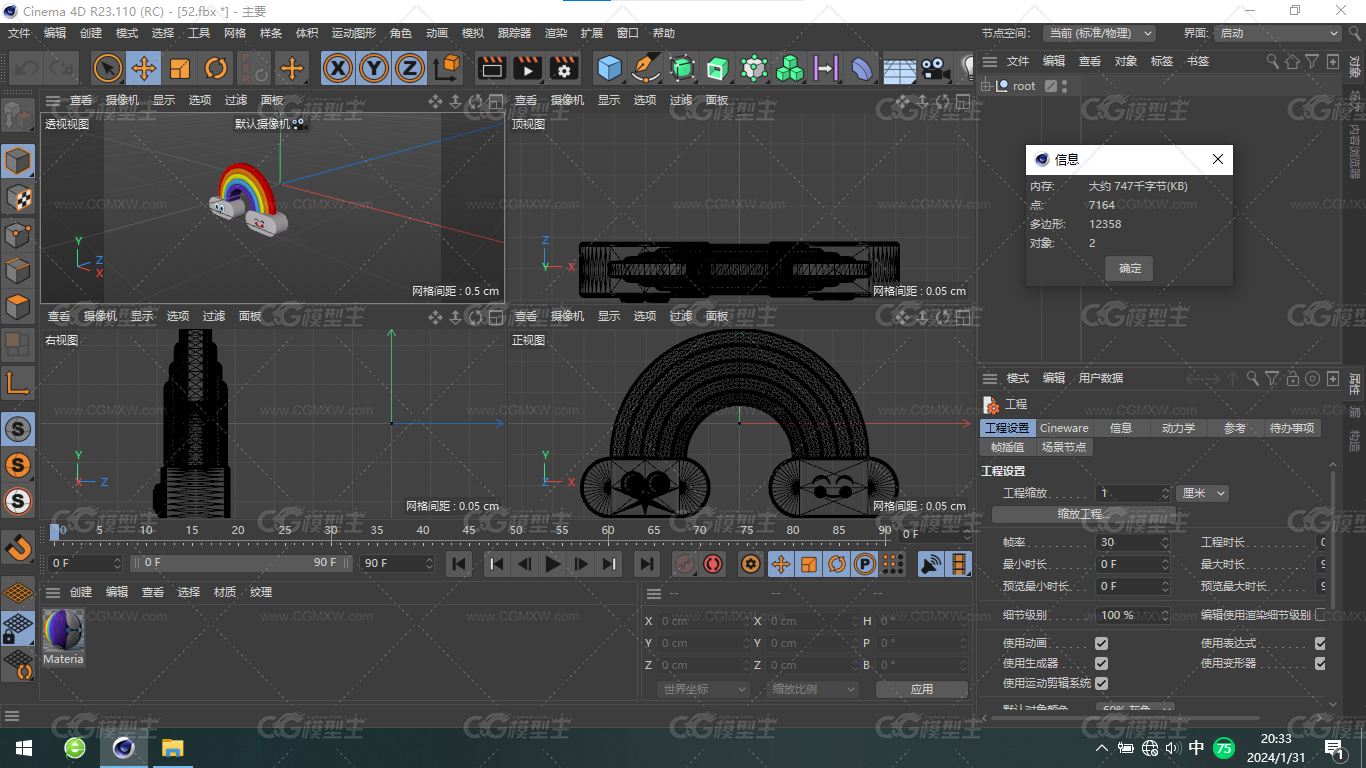1366x768 pixels.
Task: Click the 工程缩放 value stepper arrows
Action: 1165,493
